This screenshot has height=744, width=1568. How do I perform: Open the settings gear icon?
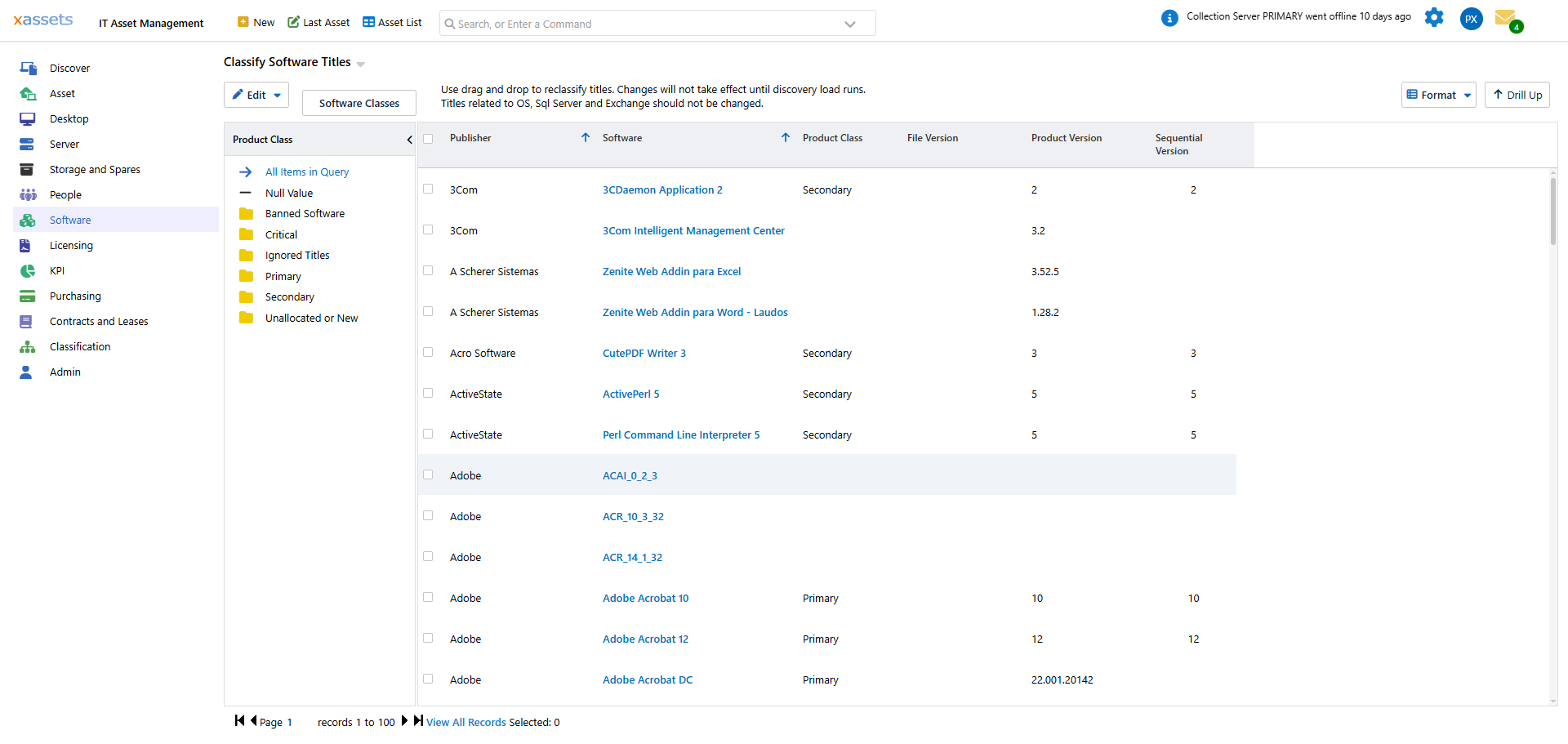(1434, 17)
